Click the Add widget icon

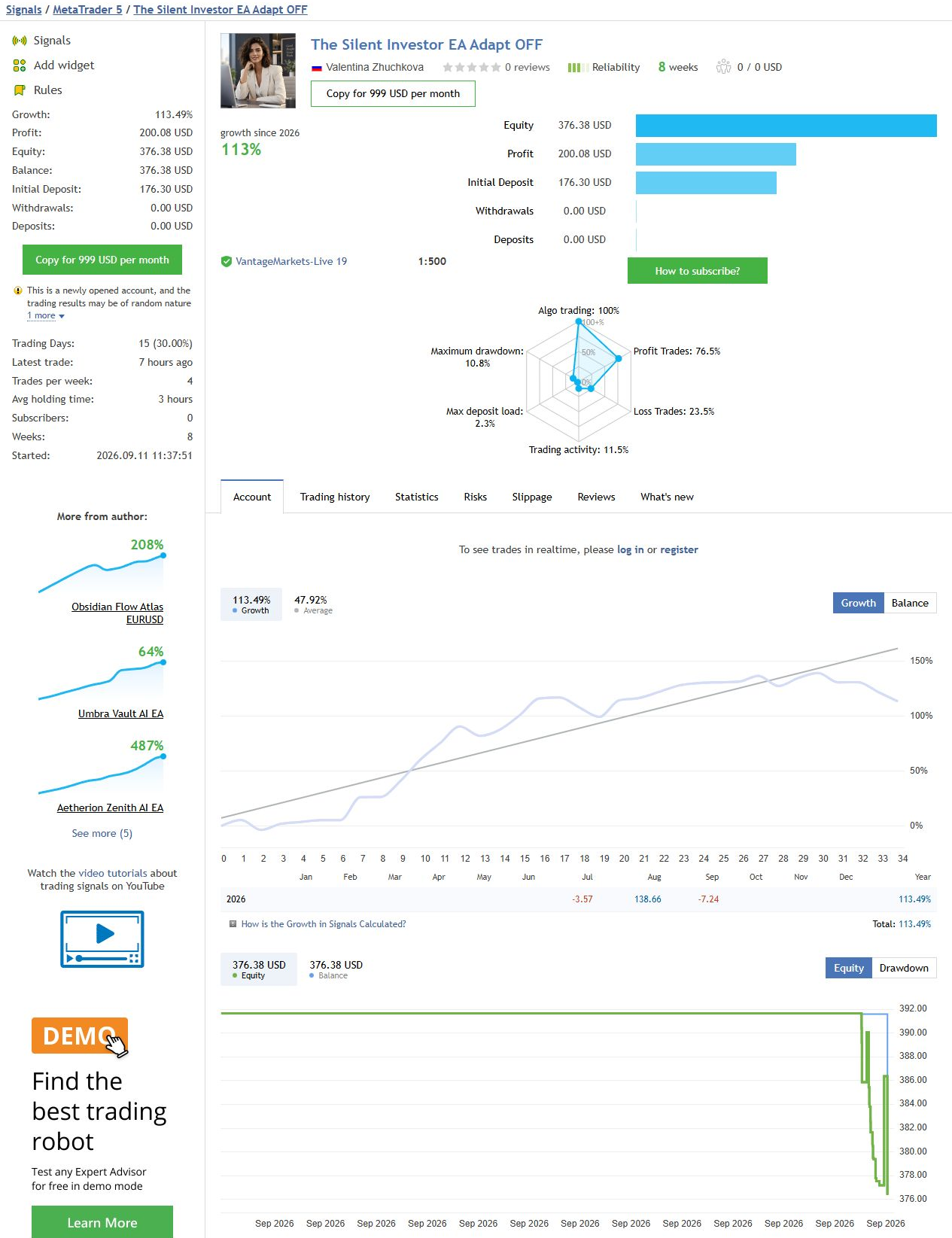pos(20,65)
